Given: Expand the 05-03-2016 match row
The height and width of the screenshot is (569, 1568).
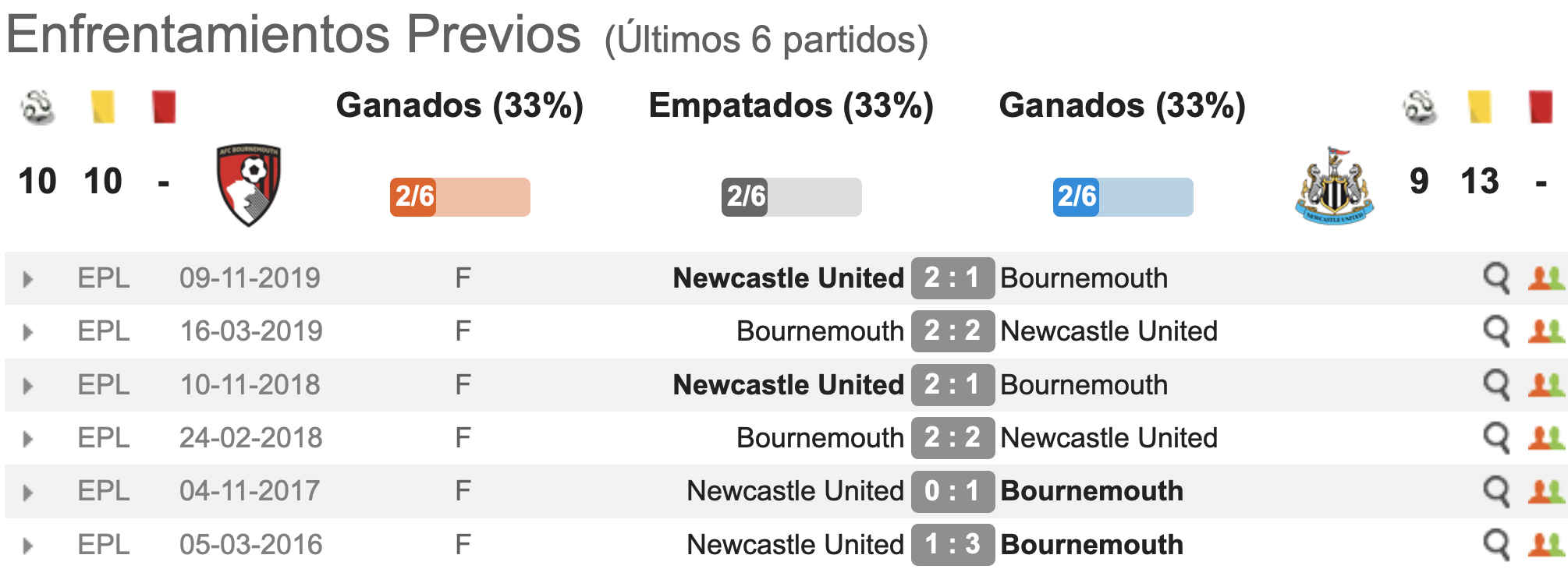Looking at the screenshot, I should 28,546.
